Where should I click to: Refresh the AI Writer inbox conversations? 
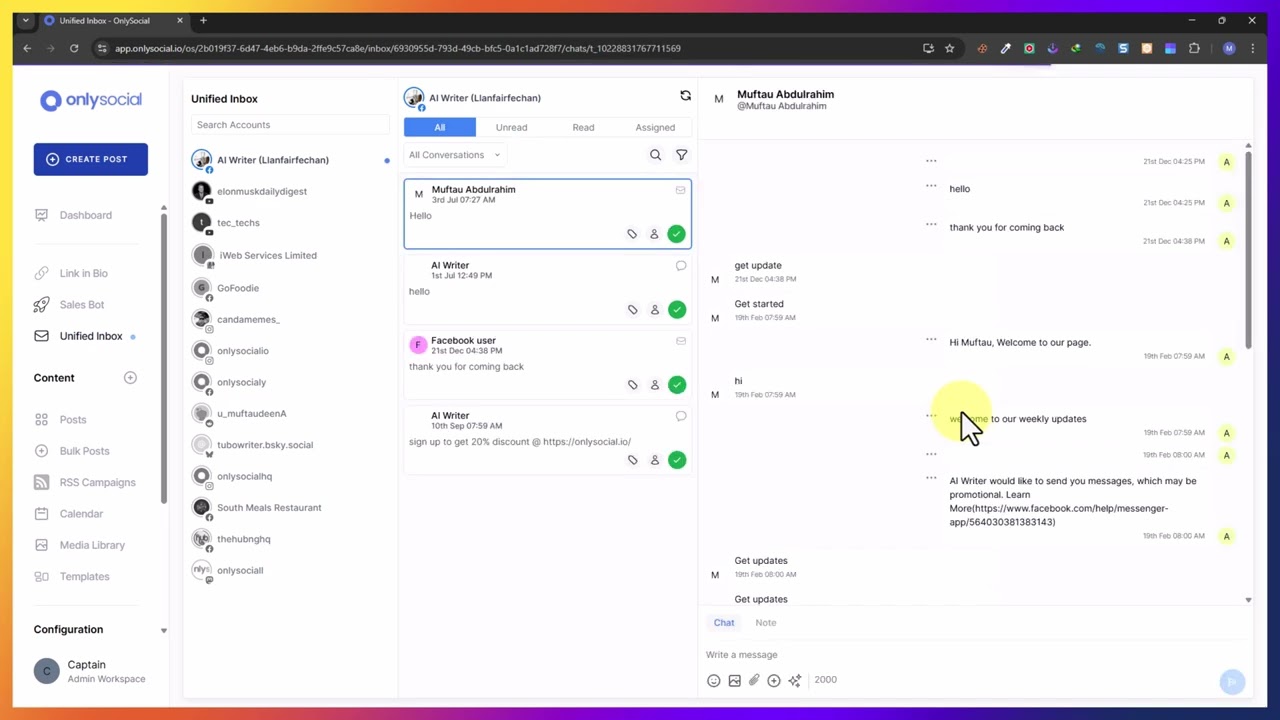685,96
